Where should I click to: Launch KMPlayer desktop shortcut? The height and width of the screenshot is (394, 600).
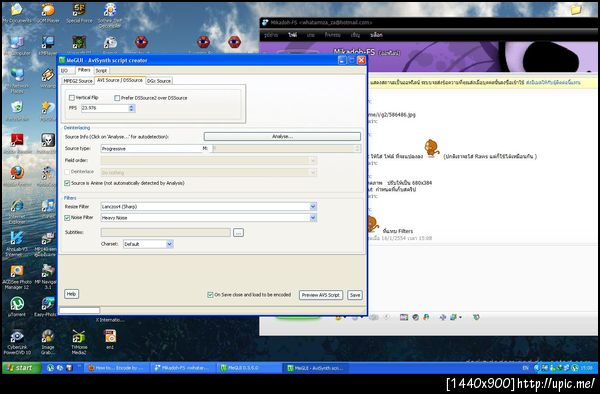click(x=48, y=45)
